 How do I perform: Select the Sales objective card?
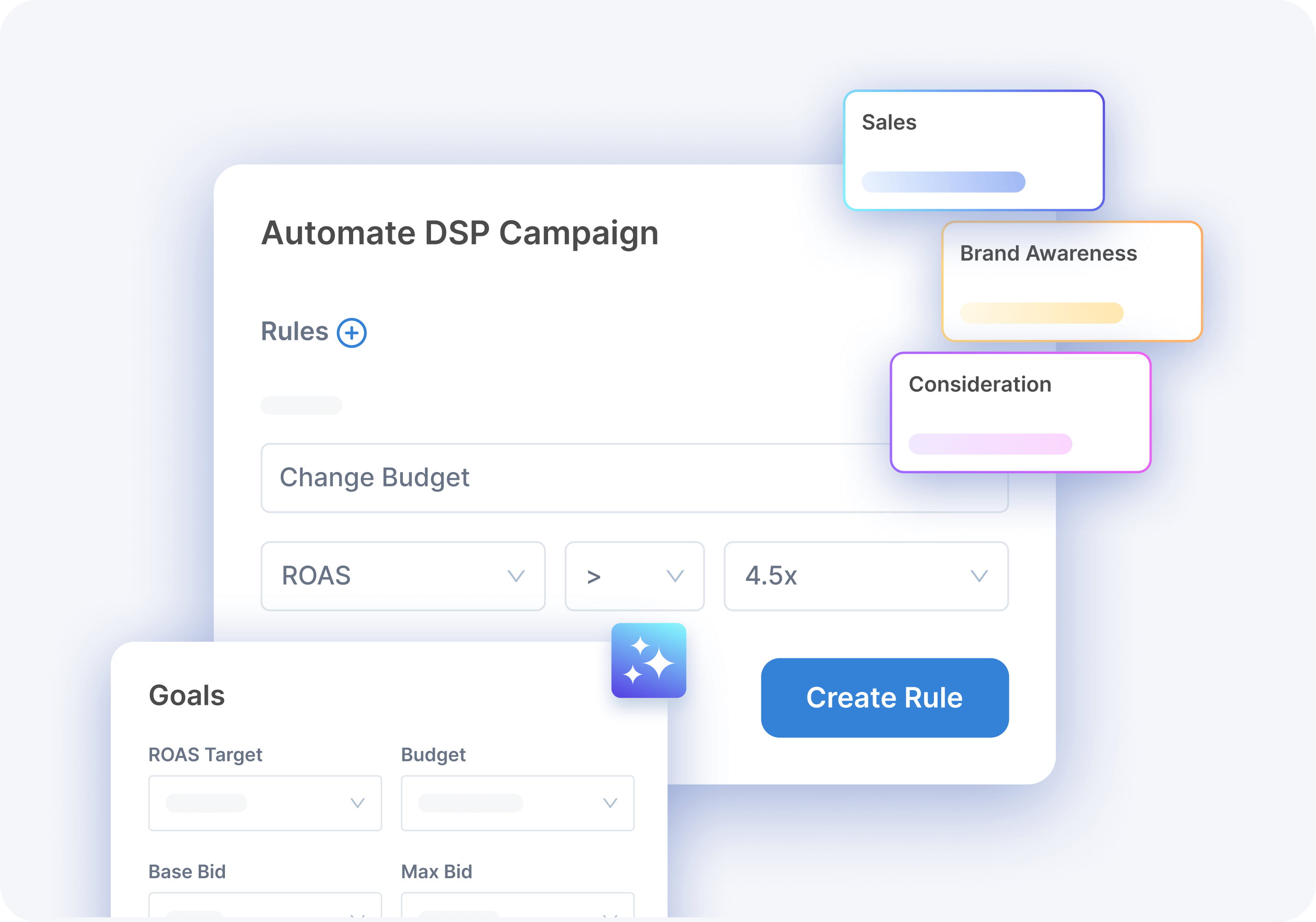pos(974,150)
